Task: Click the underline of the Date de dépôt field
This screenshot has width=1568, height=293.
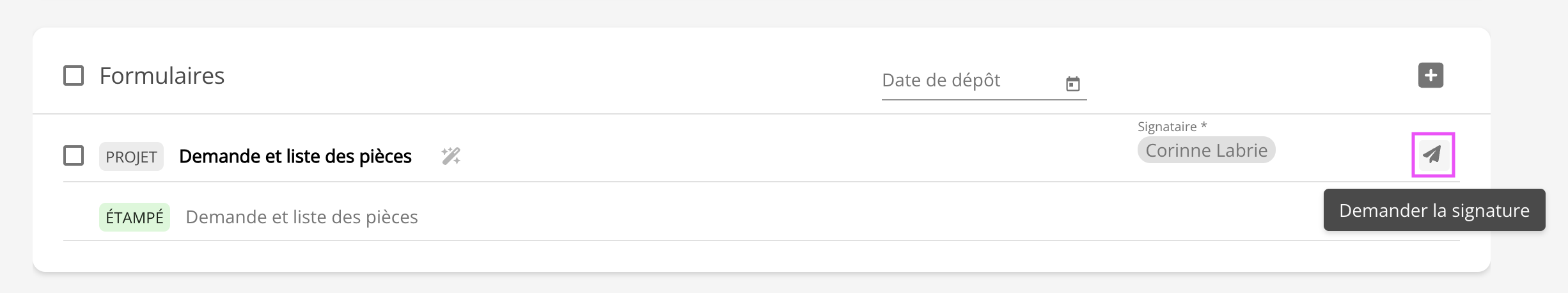Action: 984,100
